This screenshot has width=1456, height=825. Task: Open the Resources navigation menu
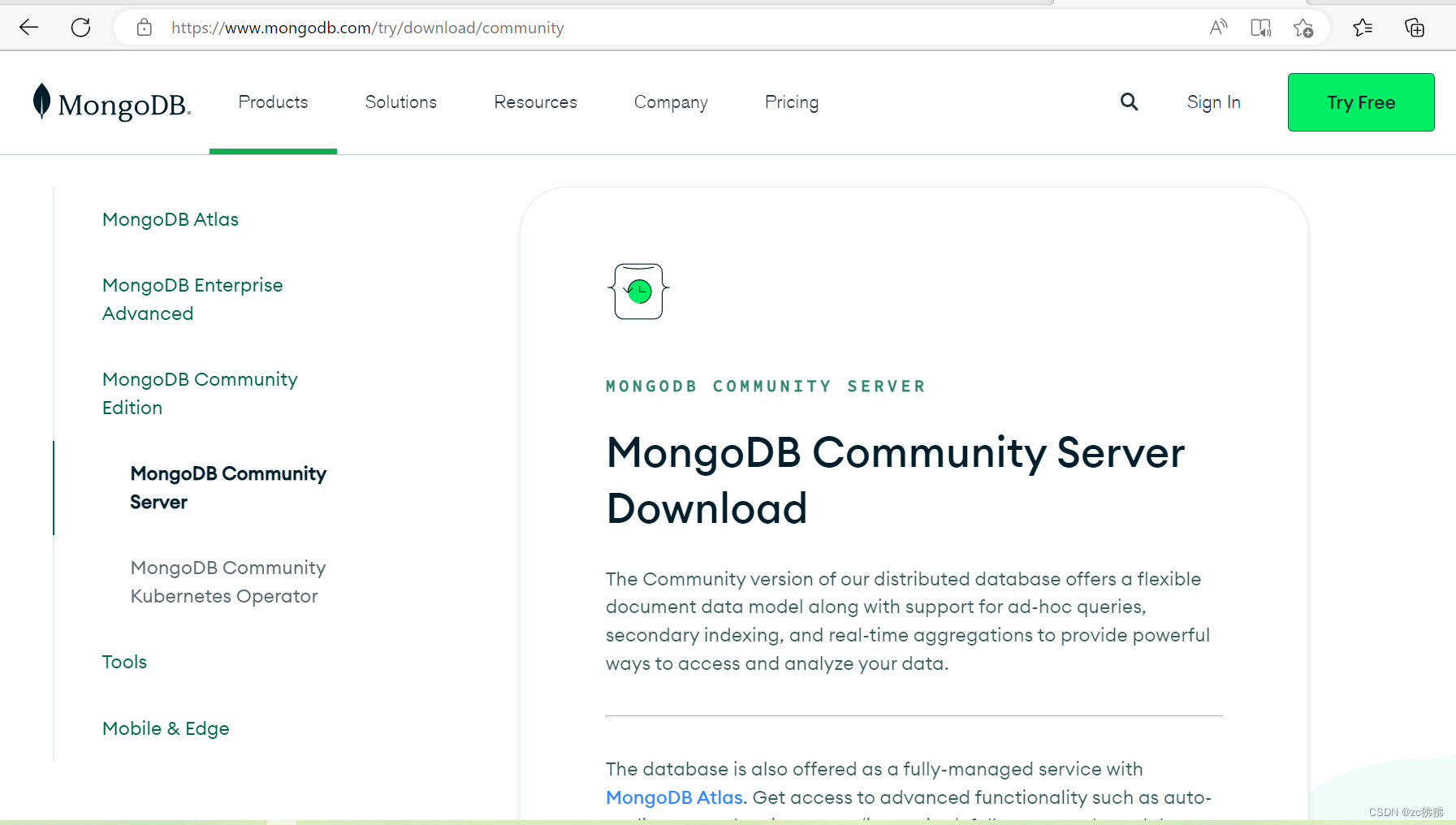[535, 102]
